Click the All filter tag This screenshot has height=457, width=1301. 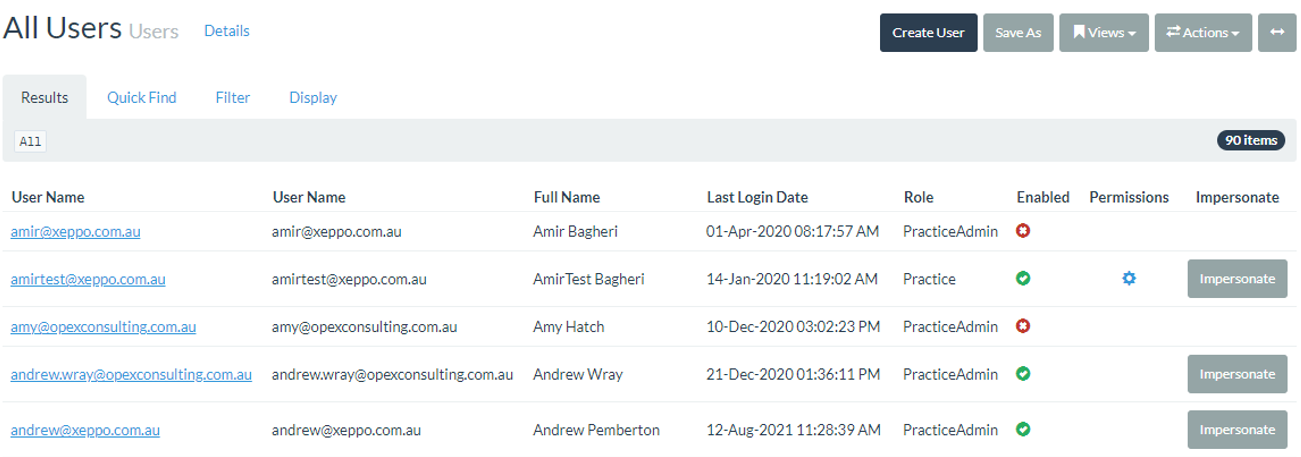[x=31, y=142]
